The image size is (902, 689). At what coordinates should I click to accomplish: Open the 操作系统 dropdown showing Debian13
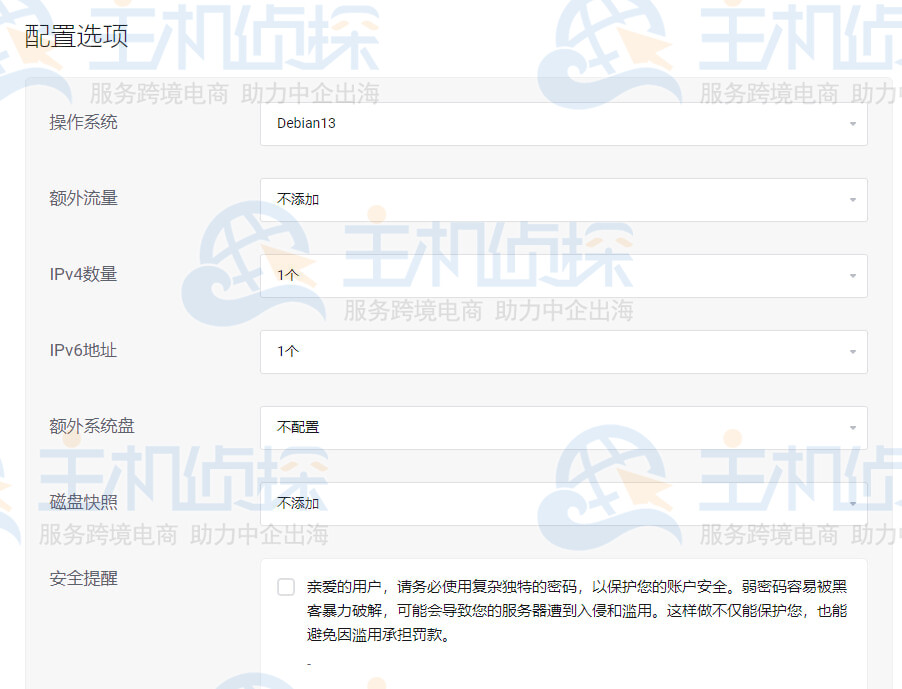(563, 124)
